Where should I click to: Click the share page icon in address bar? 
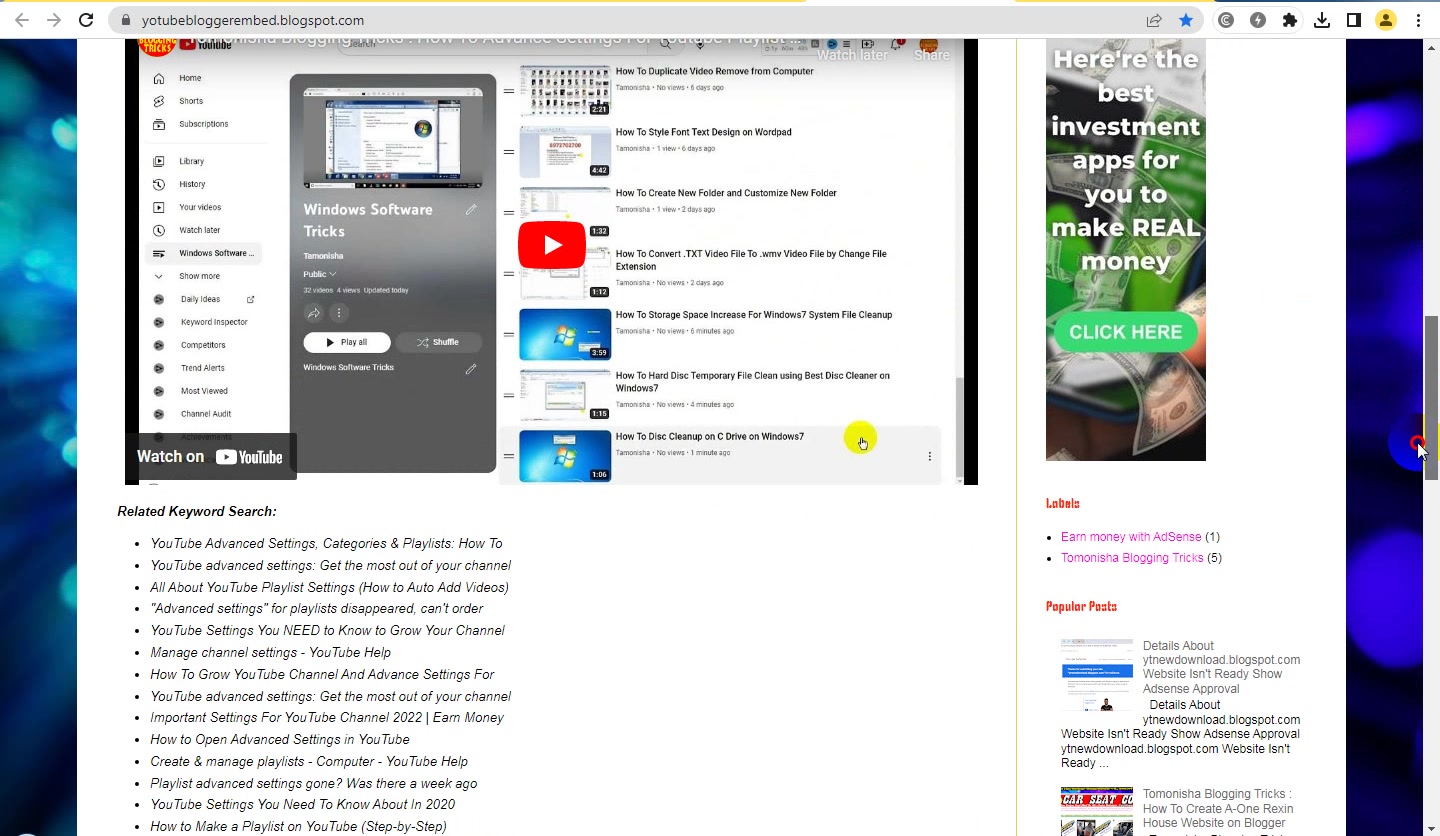1155,20
